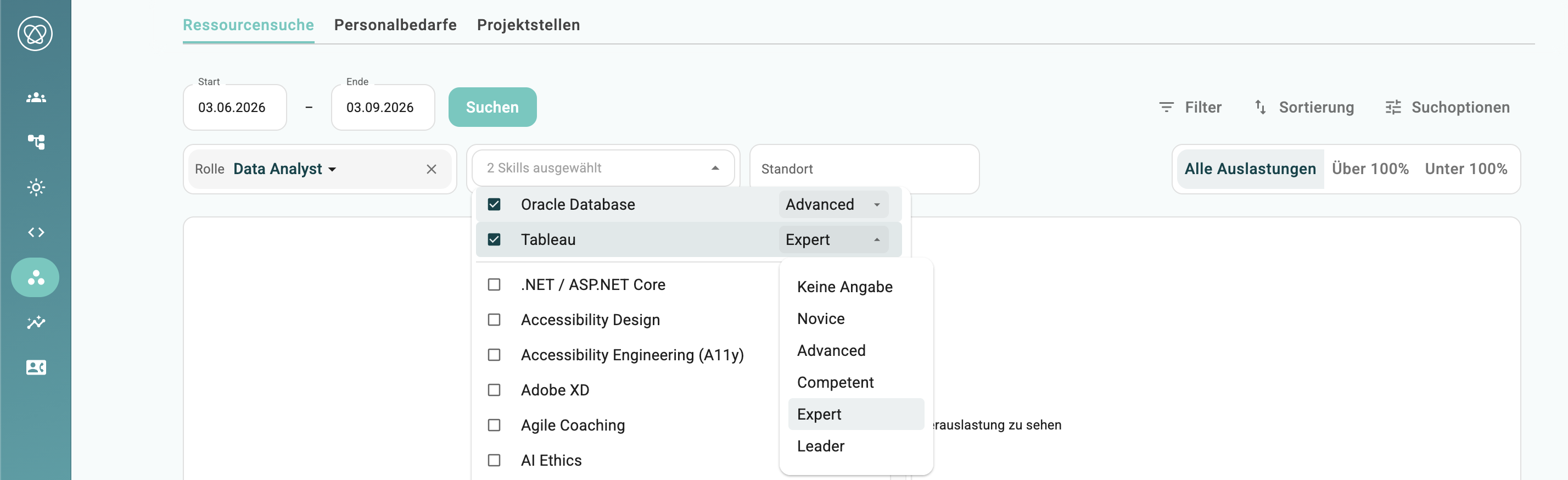Check the Accessibility Design skill
Screen dimensions: 1568x480
[494, 320]
